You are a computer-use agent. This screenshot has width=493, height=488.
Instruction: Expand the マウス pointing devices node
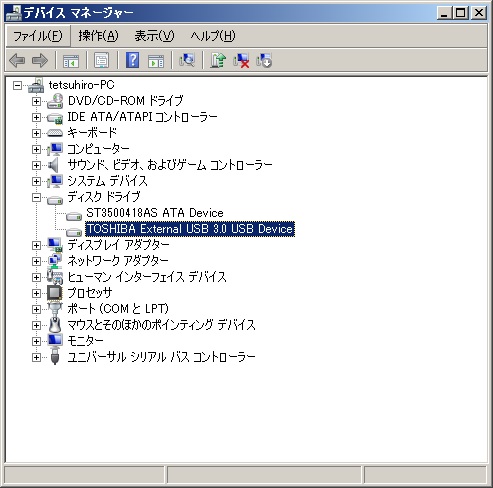point(36,325)
